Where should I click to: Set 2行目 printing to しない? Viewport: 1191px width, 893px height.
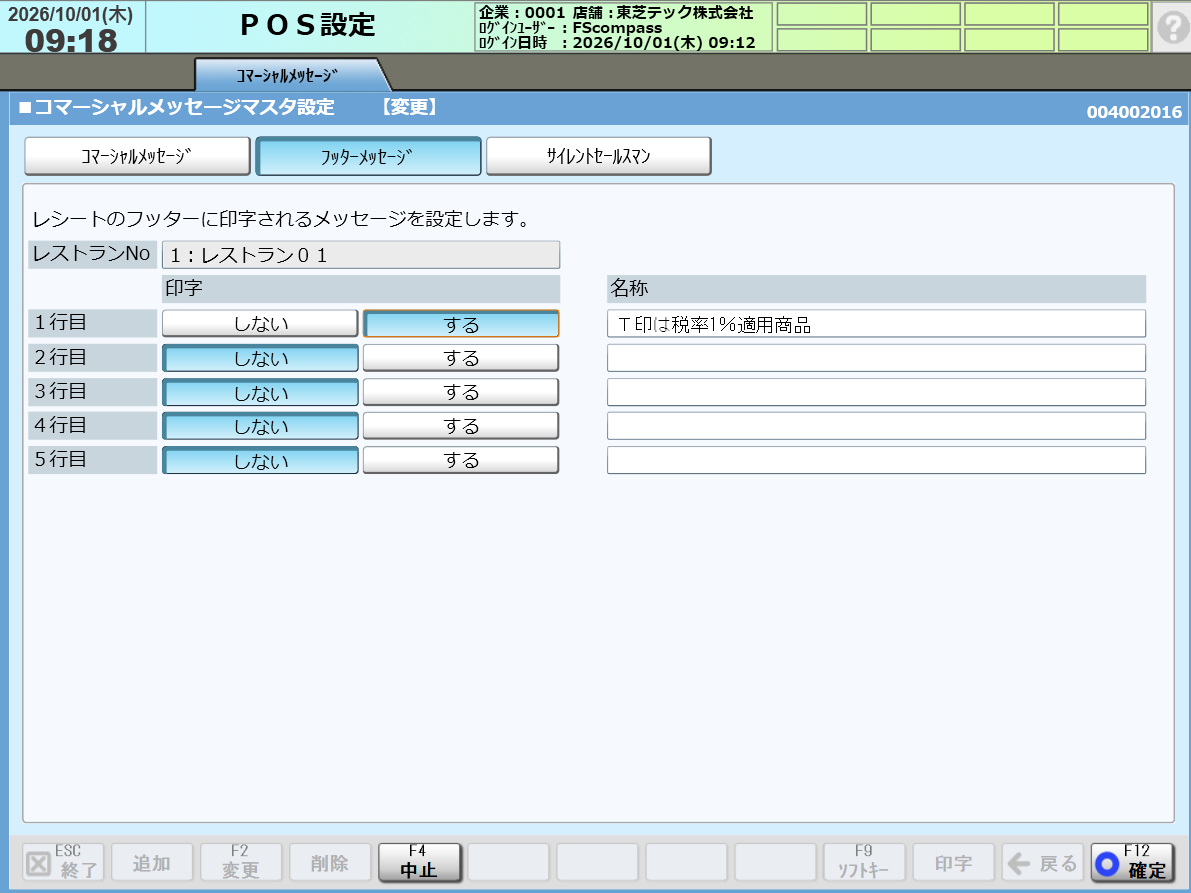tap(260, 358)
